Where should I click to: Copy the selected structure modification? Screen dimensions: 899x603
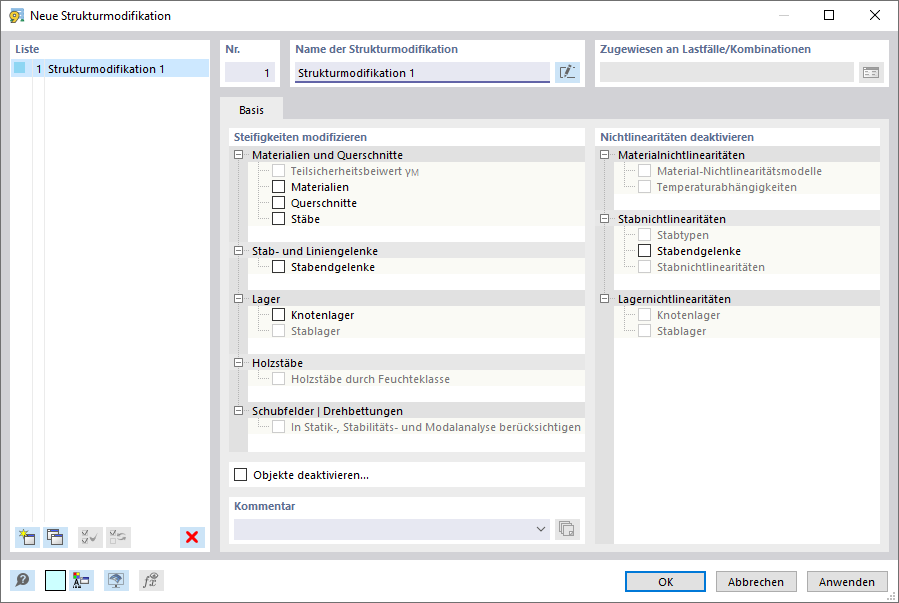point(56,537)
